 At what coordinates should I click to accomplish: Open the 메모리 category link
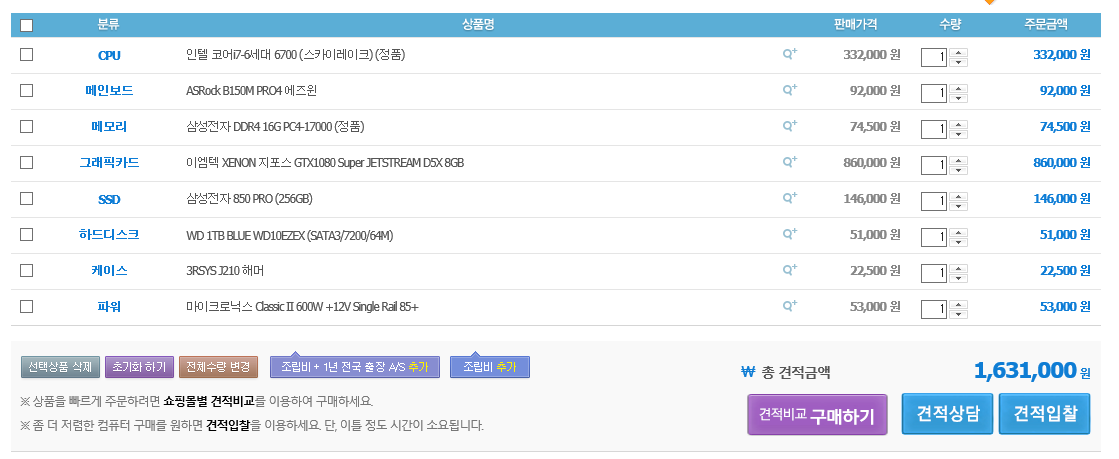[x=109, y=126]
